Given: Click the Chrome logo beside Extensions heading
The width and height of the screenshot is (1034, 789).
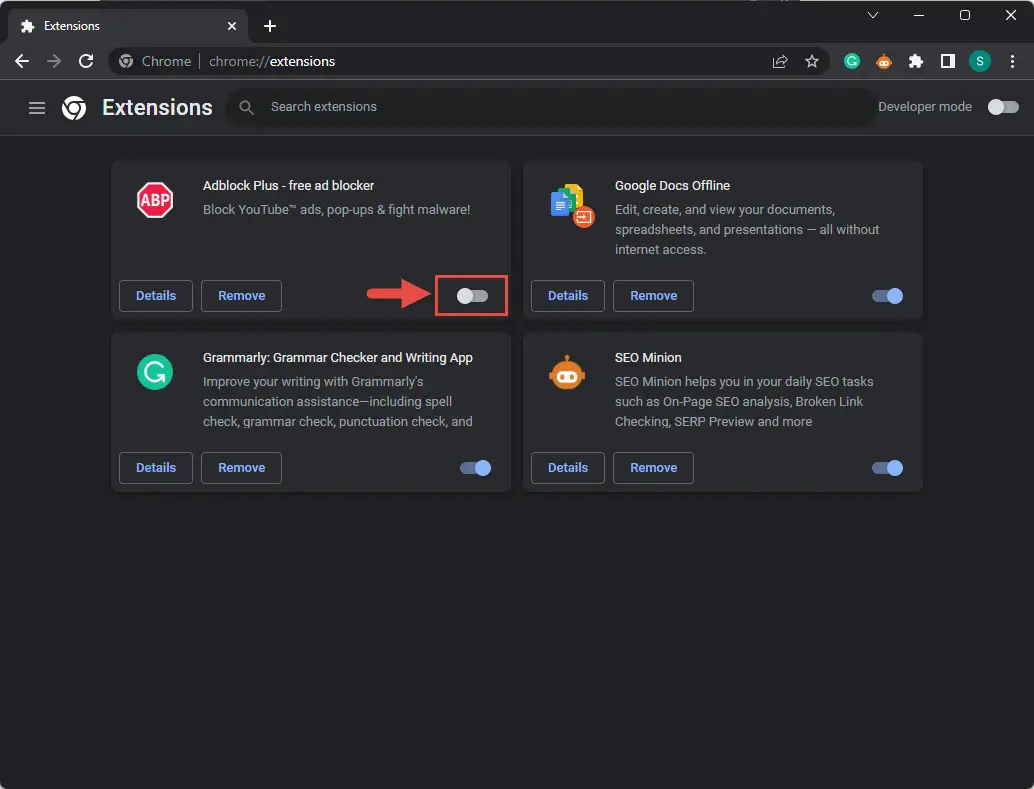Looking at the screenshot, I should [x=74, y=108].
